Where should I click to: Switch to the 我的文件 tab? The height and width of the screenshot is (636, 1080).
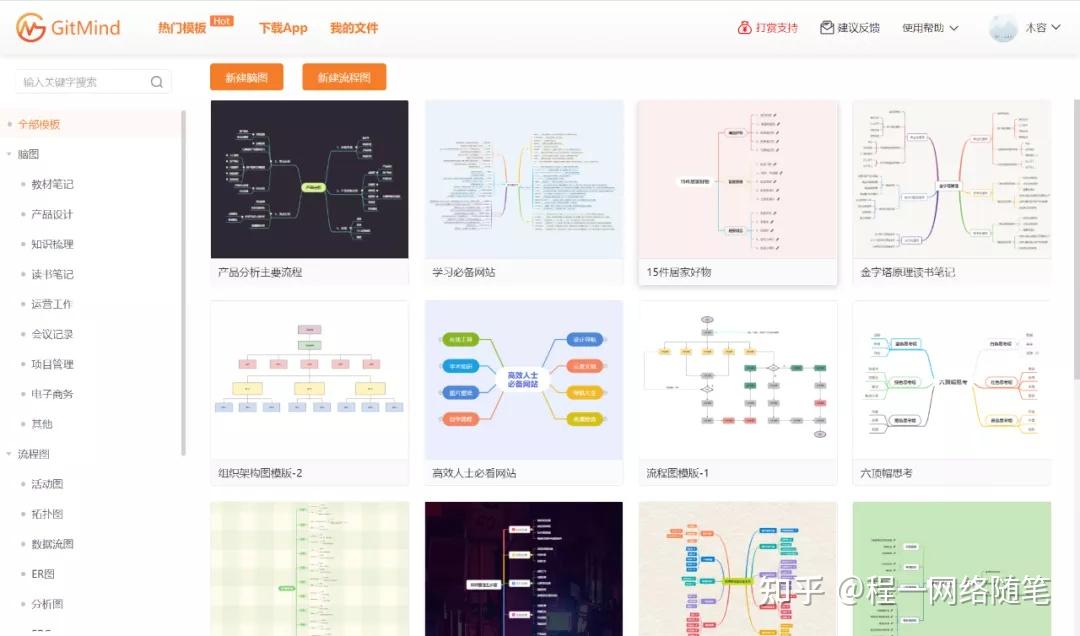pos(353,28)
